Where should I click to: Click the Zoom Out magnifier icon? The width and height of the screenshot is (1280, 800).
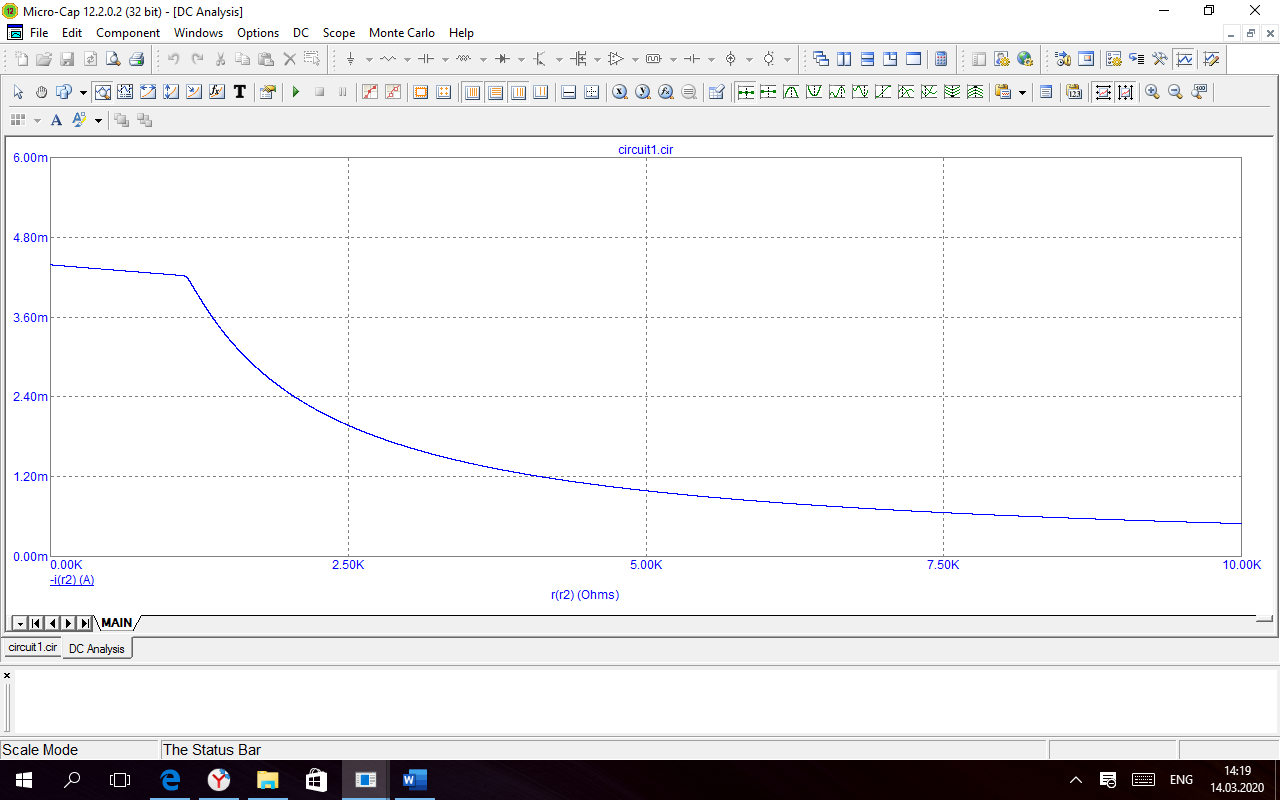[x=1175, y=92]
